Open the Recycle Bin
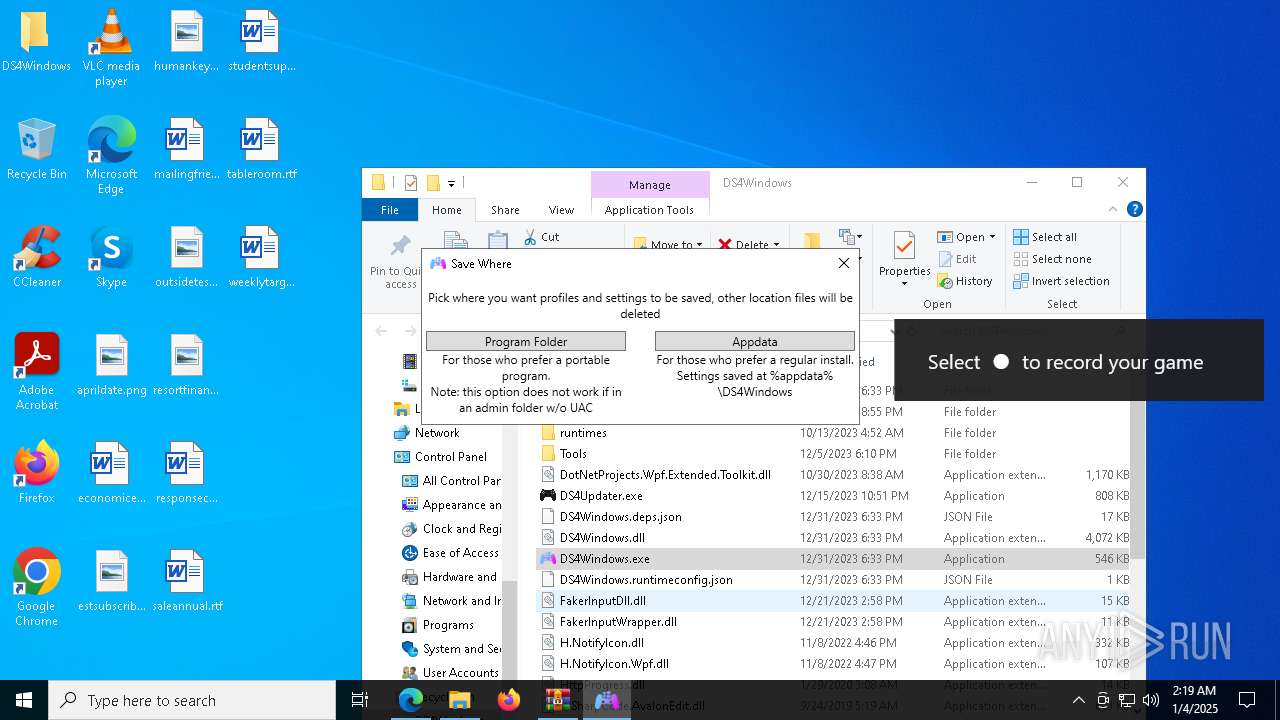Screen dimensions: 1280x720 [x=36, y=150]
